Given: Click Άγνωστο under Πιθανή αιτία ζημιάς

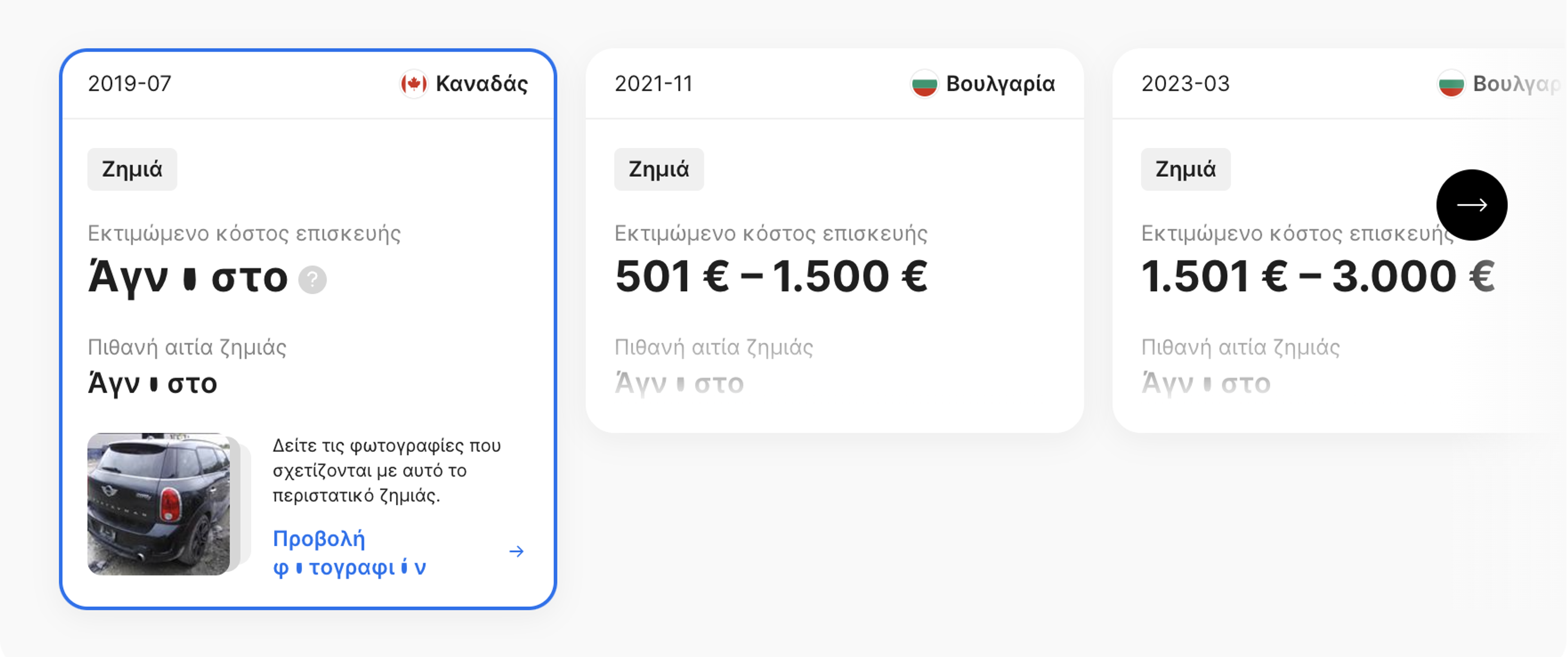Looking at the screenshot, I should (152, 383).
